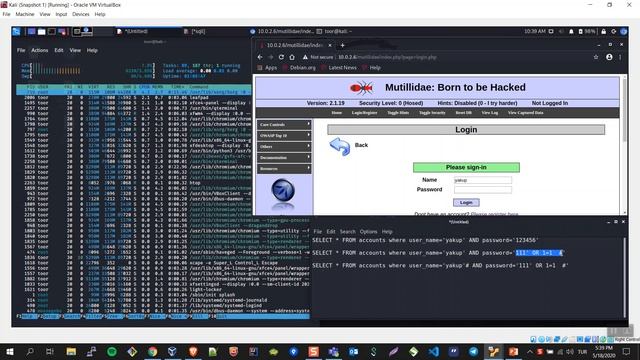The image size is (640, 360).
Task: Open a new Chromium tab
Action: [x=342, y=45]
